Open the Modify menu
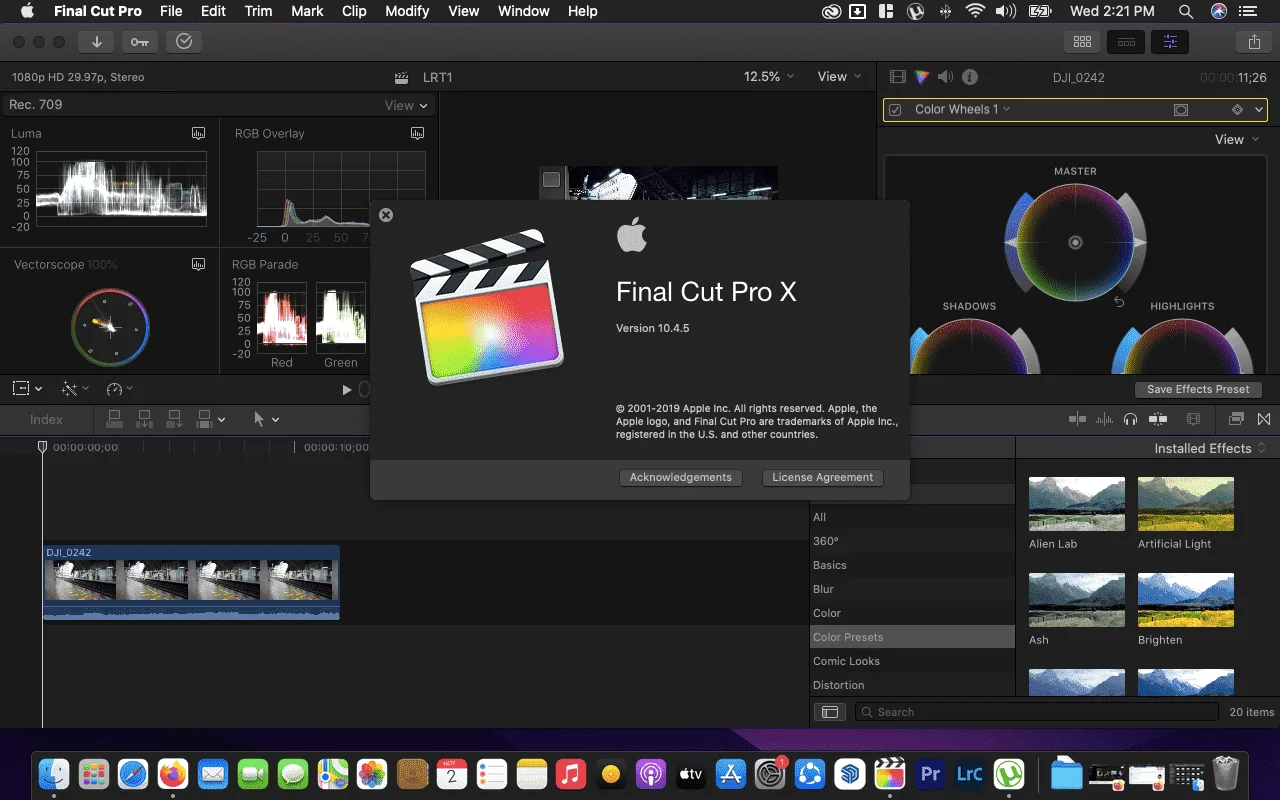The width and height of the screenshot is (1280, 800). pyautogui.click(x=407, y=11)
